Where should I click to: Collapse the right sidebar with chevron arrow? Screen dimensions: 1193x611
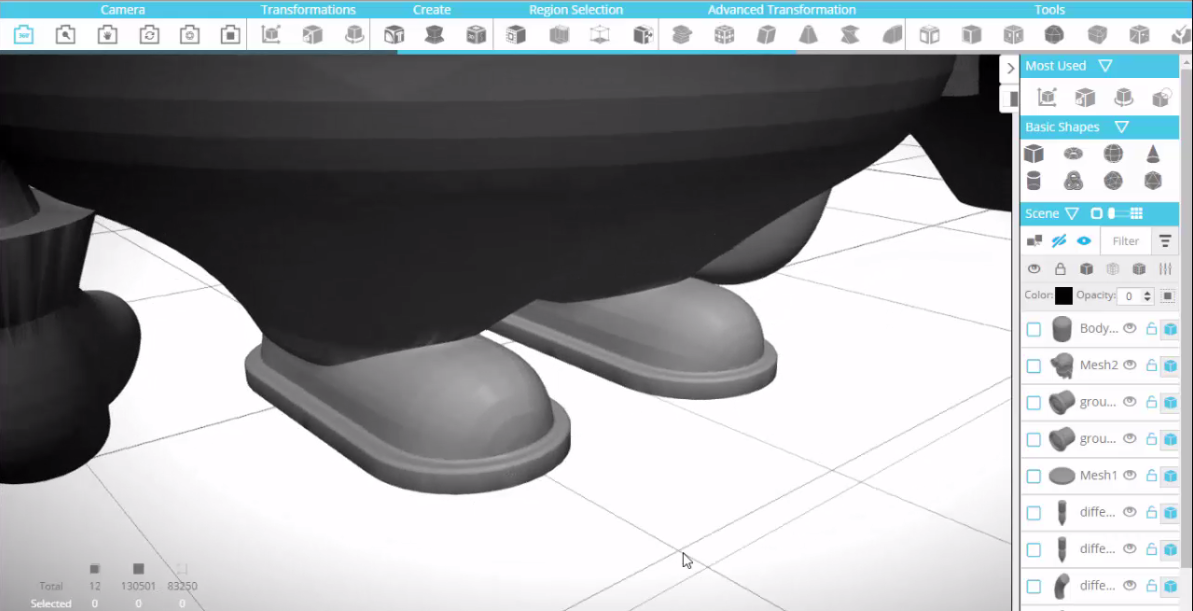point(1010,68)
